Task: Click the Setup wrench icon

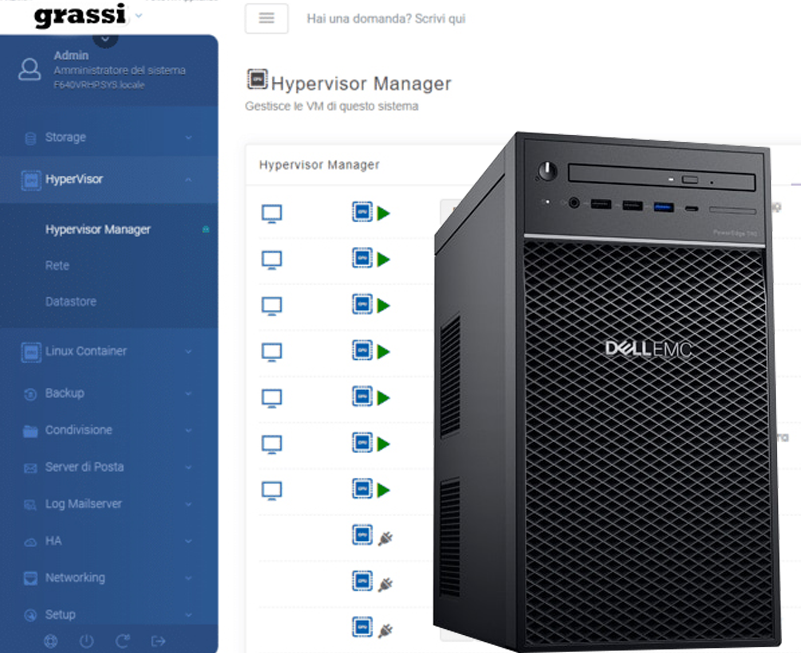Action: tap(31, 615)
